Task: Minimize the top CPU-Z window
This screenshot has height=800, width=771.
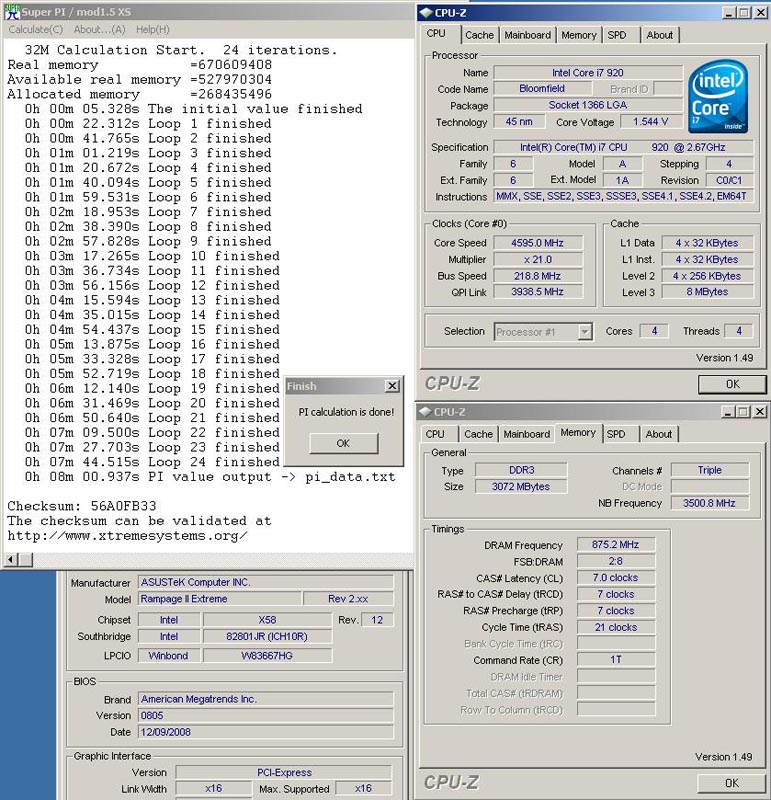Action: point(729,13)
